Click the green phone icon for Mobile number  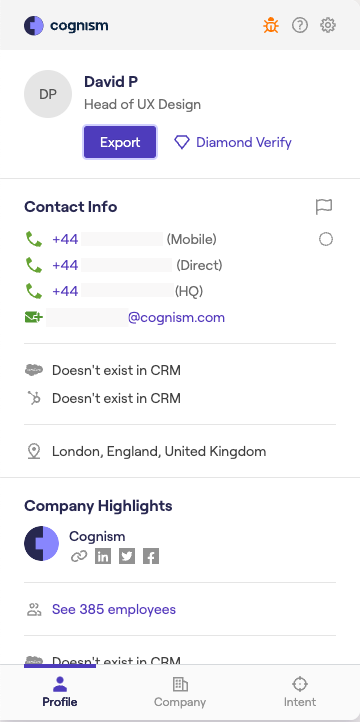tap(33, 239)
